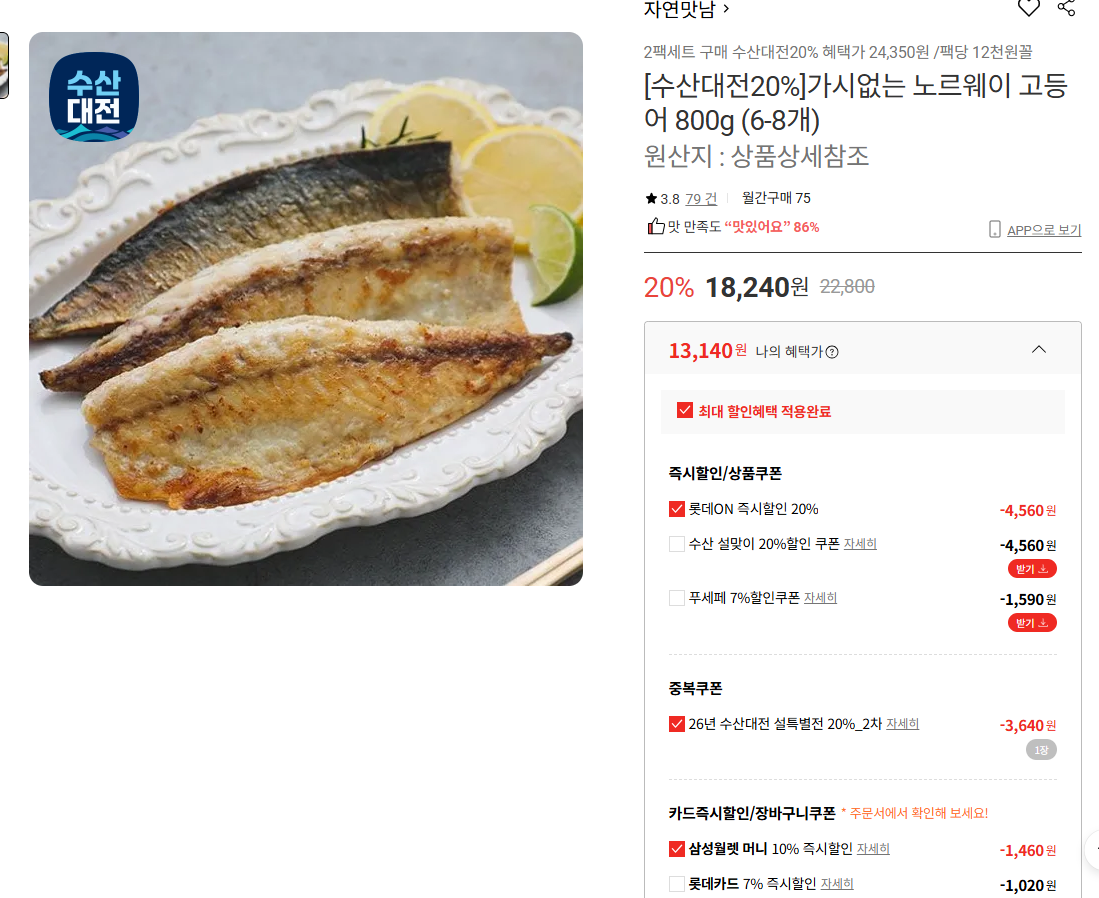Check 푸세페 7%할인쿠폰 checkbox

click(x=676, y=598)
